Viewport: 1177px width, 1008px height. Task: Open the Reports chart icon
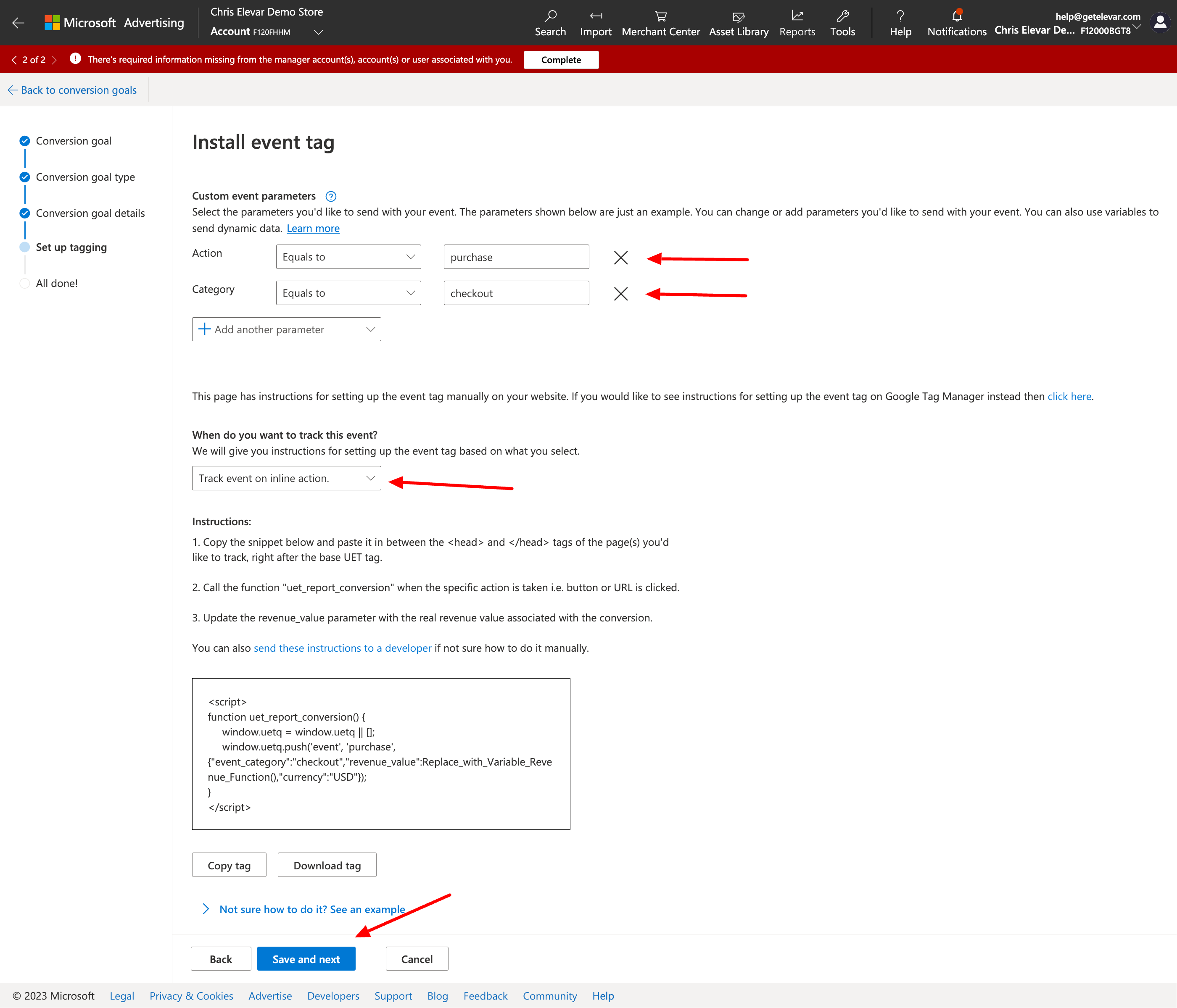point(797,16)
